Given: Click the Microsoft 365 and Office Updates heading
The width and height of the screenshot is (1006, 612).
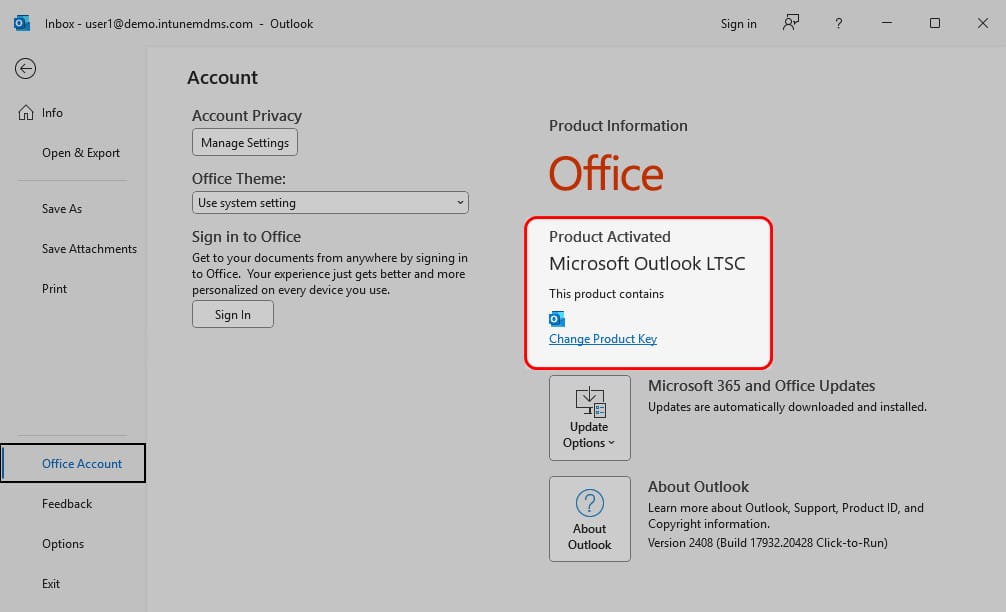Looking at the screenshot, I should 762,386.
